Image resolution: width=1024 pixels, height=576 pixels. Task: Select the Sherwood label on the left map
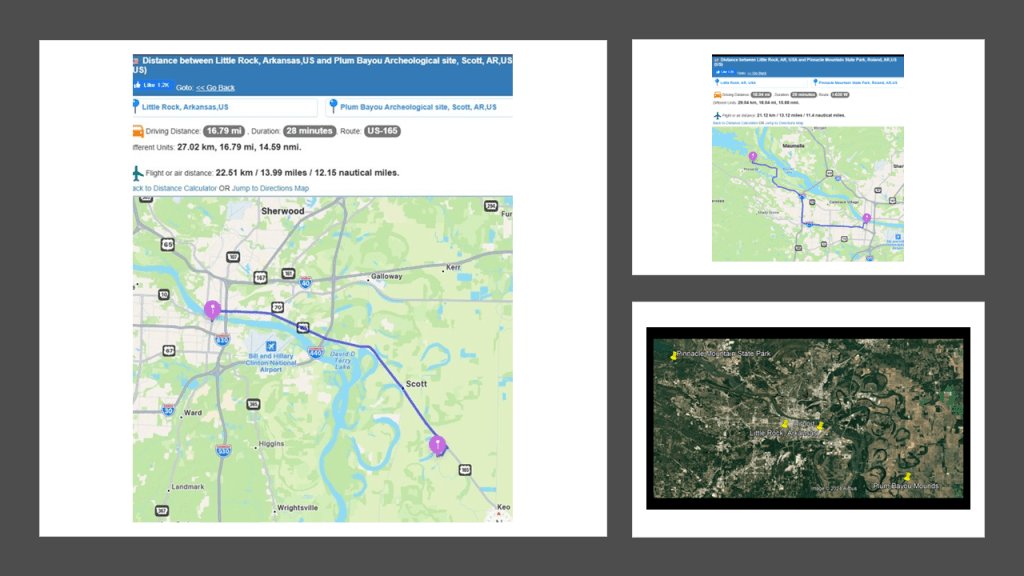tap(282, 211)
